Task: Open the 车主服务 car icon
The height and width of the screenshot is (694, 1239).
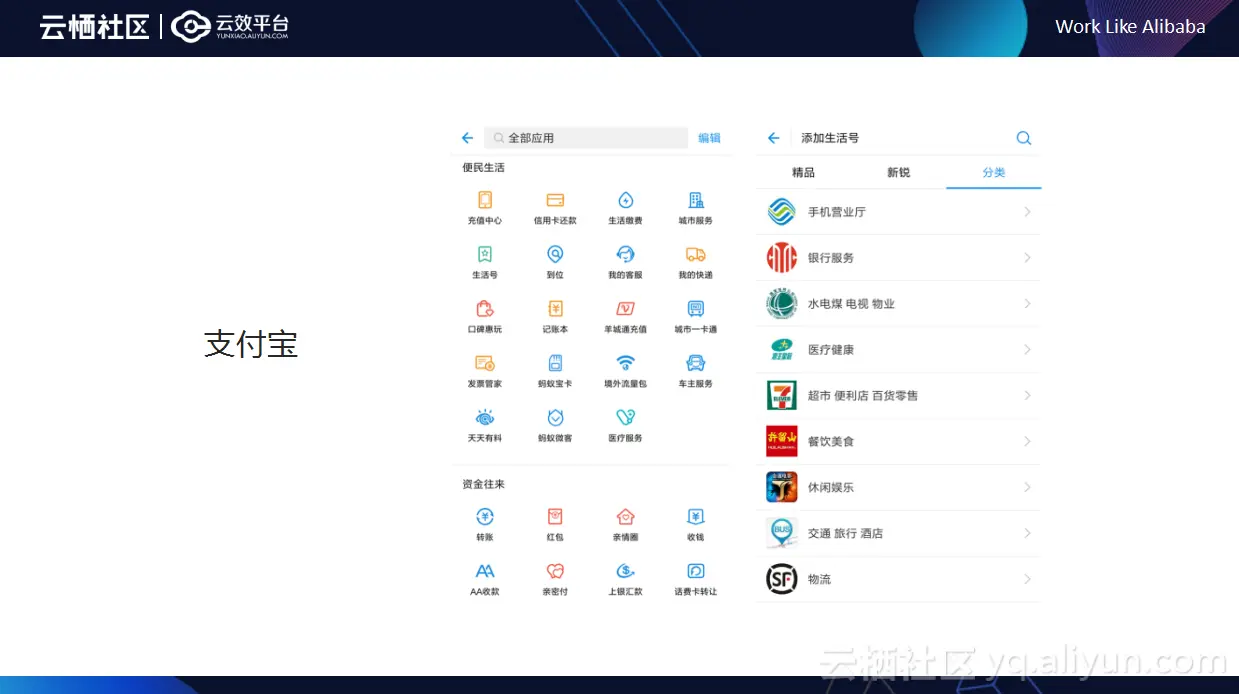Action: (x=696, y=363)
